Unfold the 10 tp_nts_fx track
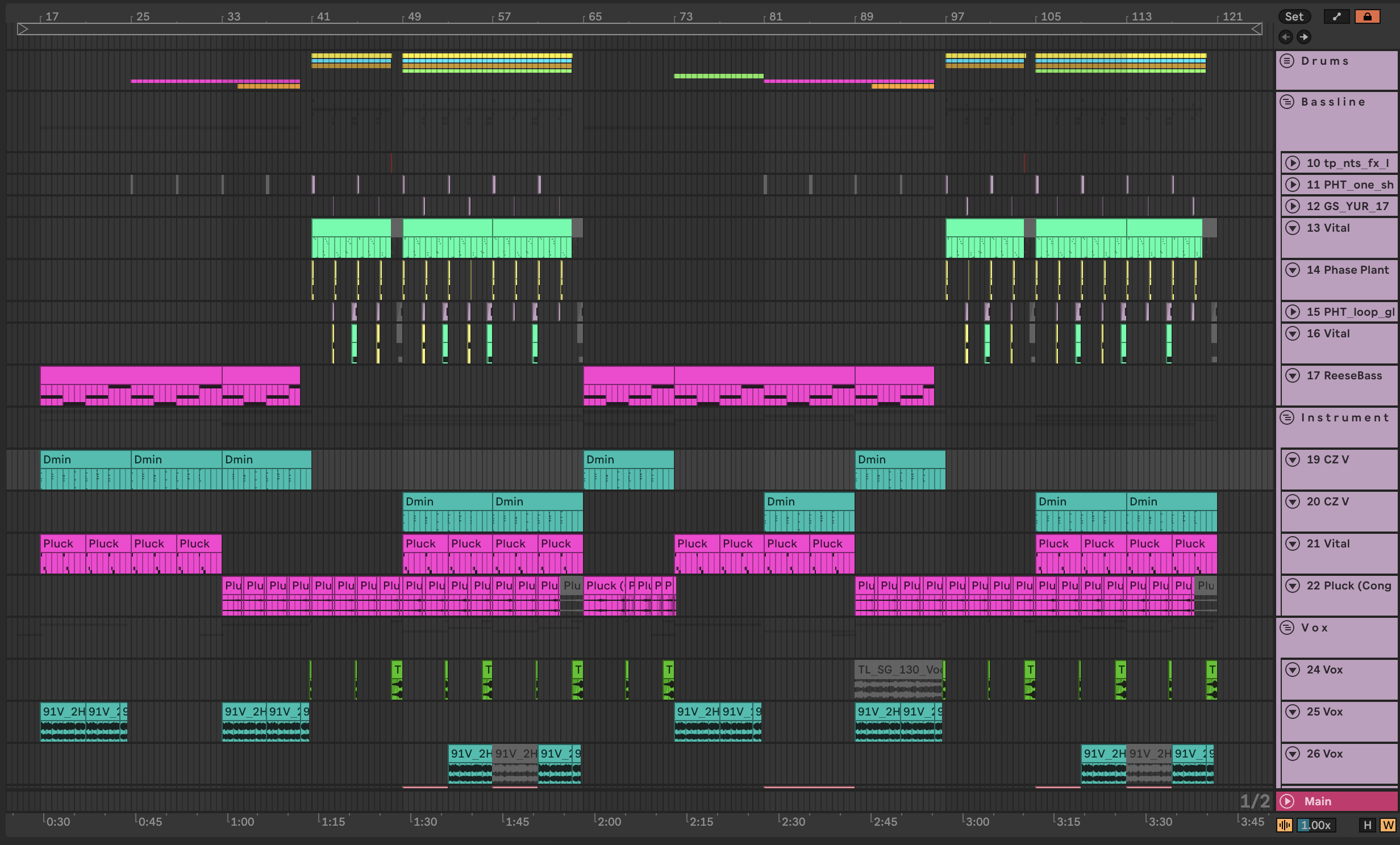 pos(1293,163)
